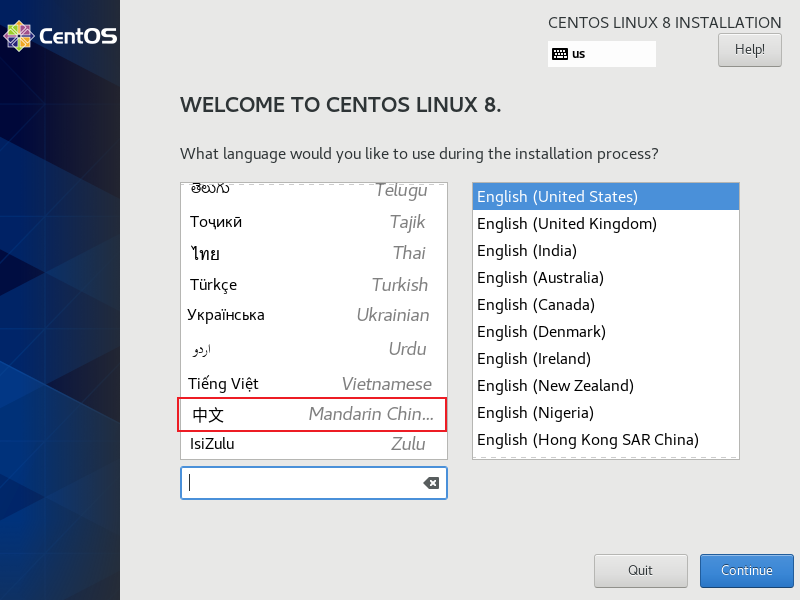Open the Help dialog
This screenshot has height=600, width=800.
(749, 49)
